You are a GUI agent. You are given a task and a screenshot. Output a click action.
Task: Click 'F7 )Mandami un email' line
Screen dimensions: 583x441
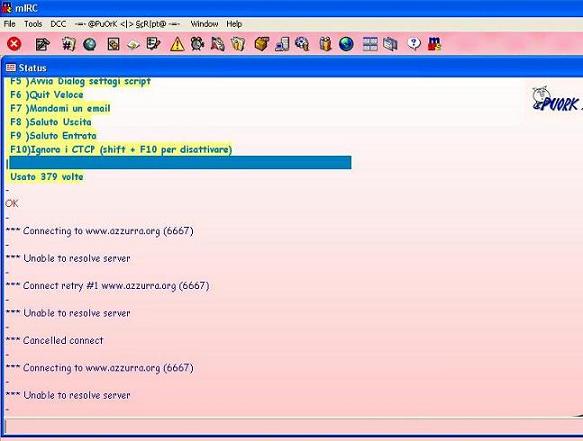[x=60, y=109]
